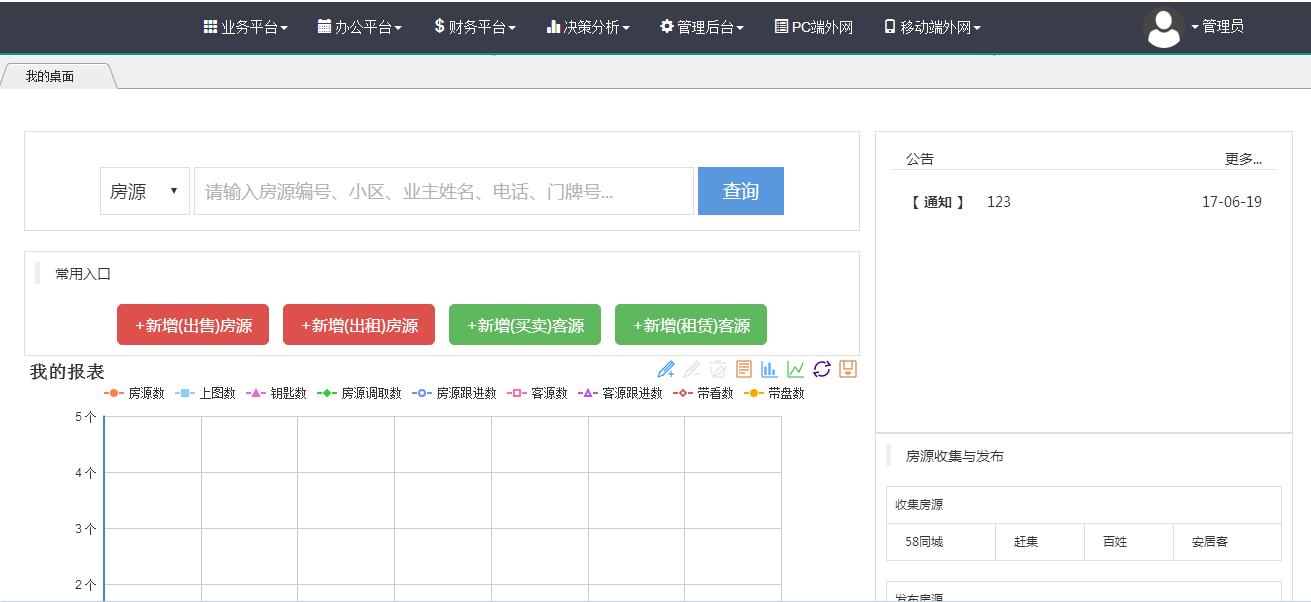
Task: Select the 我的桌面 tab
Action: (x=50, y=76)
